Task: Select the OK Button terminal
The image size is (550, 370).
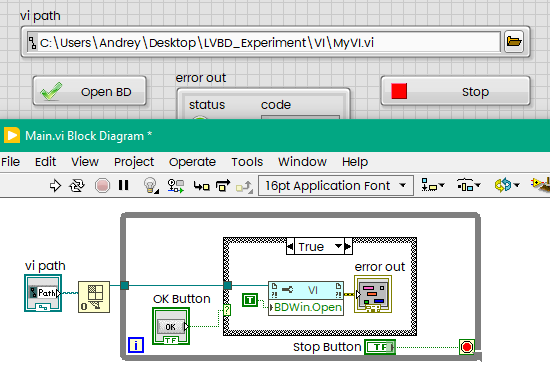Action: (171, 326)
